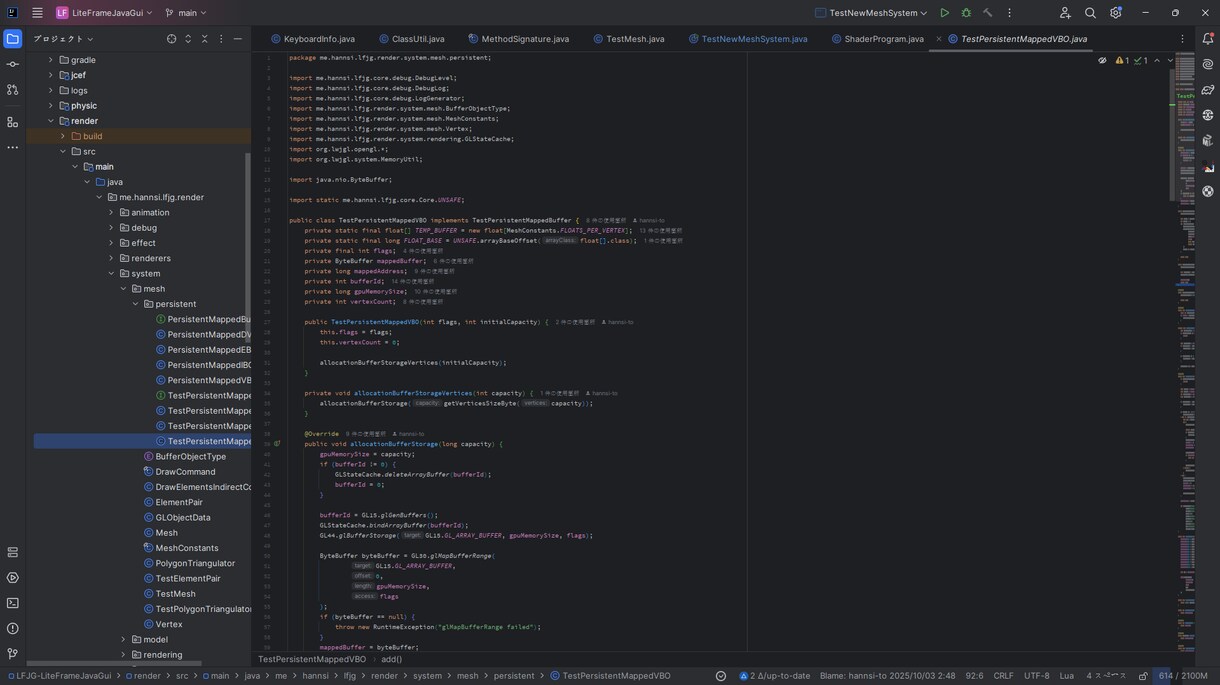Image resolution: width=1220 pixels, height=685 pixels.
Task: Open MeshConstants in project tree
Action: click(186, 548)
